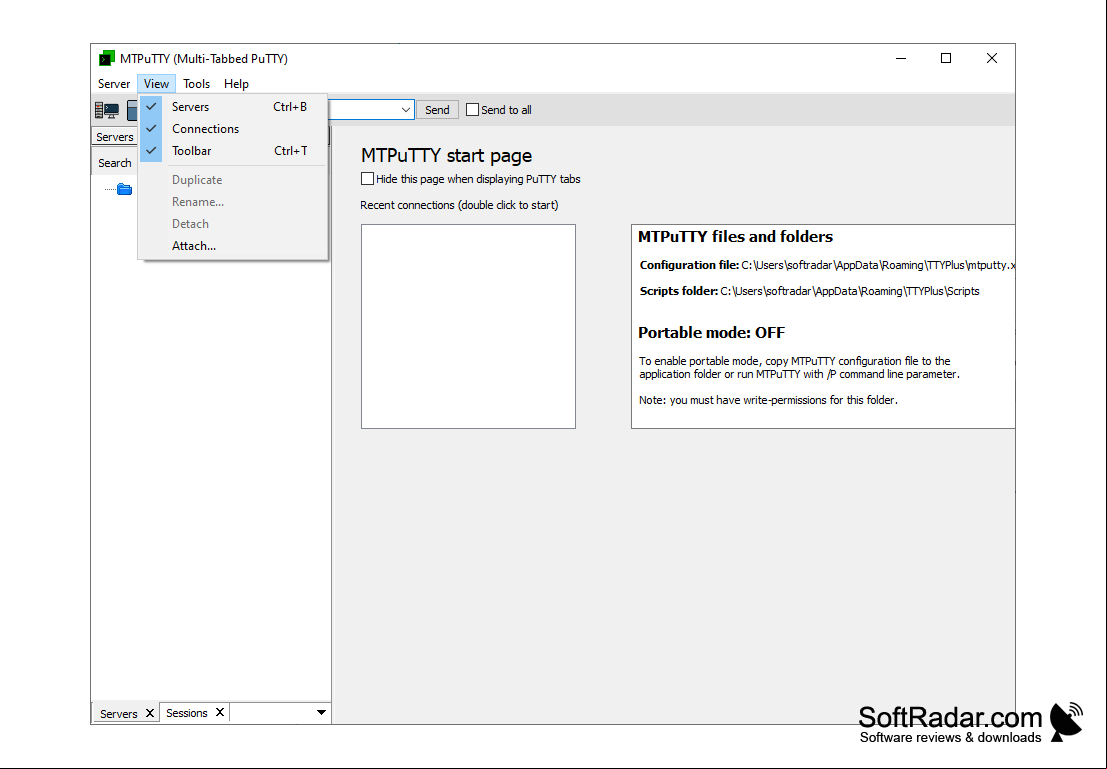Open the command combo box dropdown arrow
Image resolution: width=1107 pixels, height=769 pixels.
(405, 109)
